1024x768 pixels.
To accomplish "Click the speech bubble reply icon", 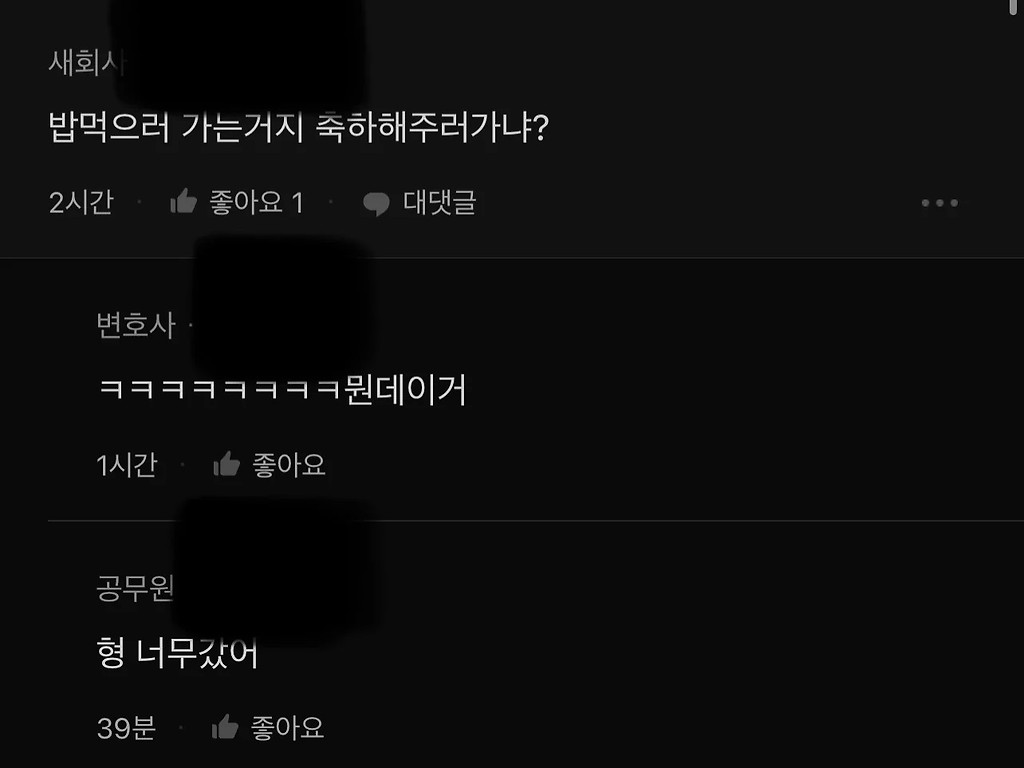I will [x=376, y=203].
